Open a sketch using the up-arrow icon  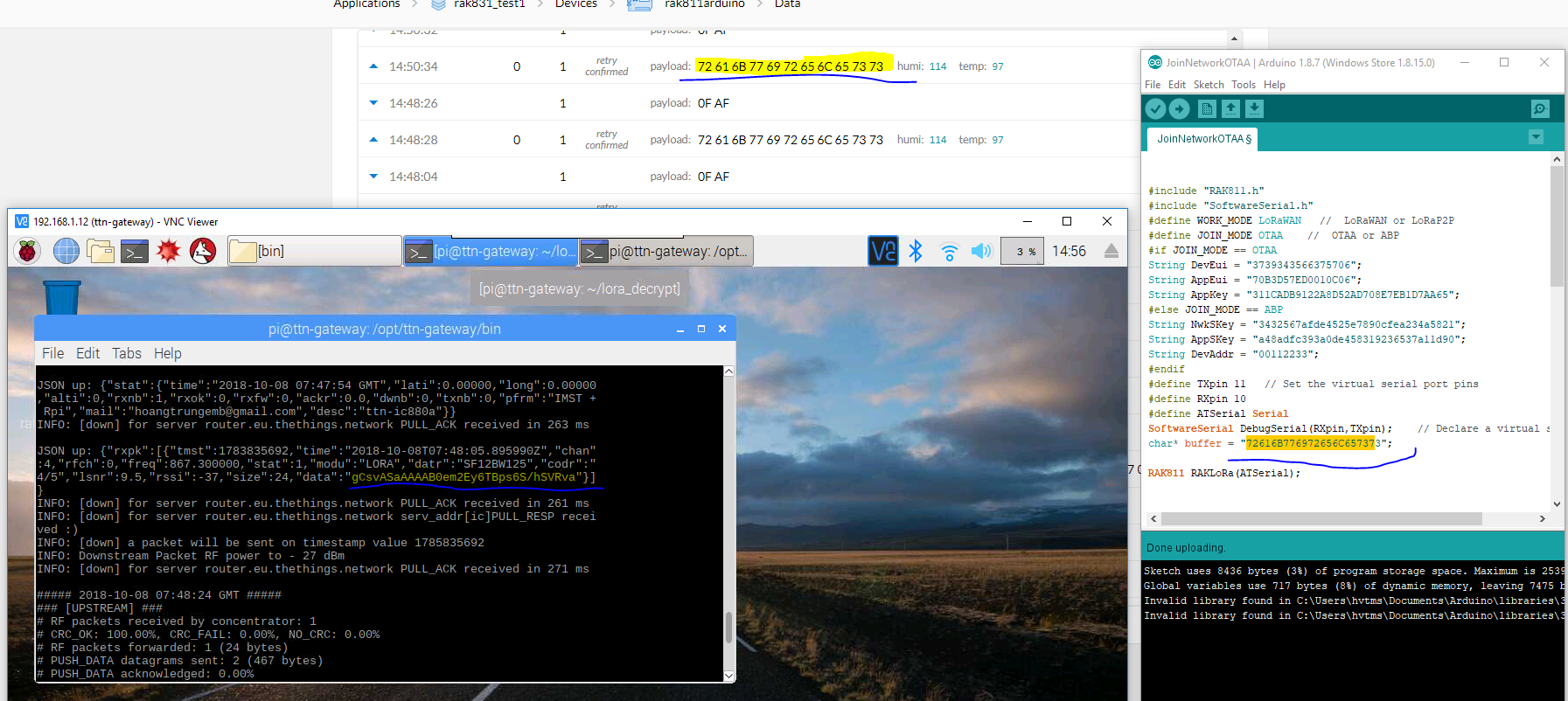[x=1230, y=108]
